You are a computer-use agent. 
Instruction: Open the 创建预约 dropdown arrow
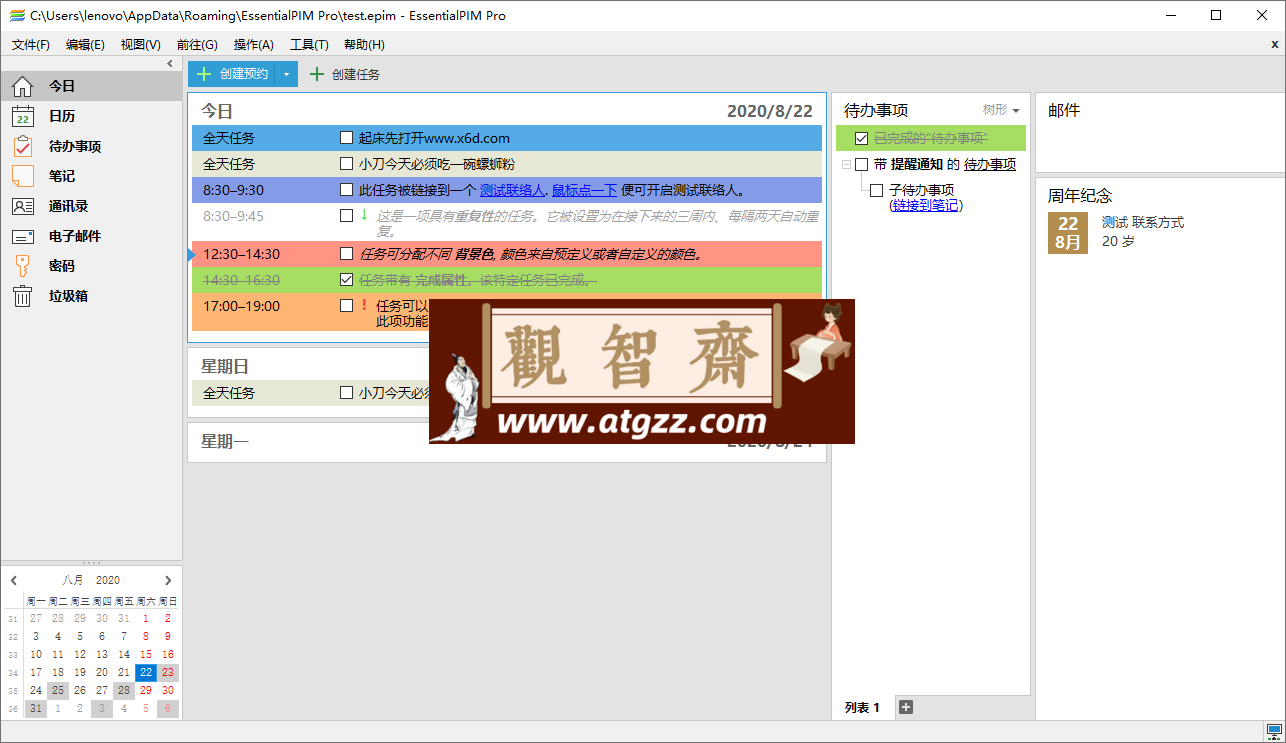tap(286, 74)
